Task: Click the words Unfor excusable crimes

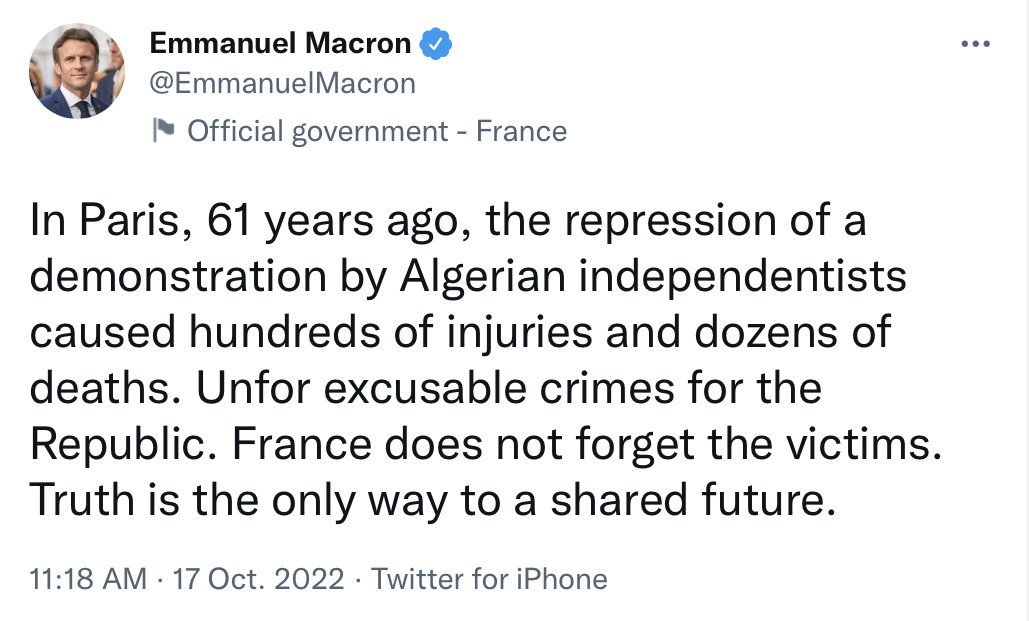Action: pos(436,387)
